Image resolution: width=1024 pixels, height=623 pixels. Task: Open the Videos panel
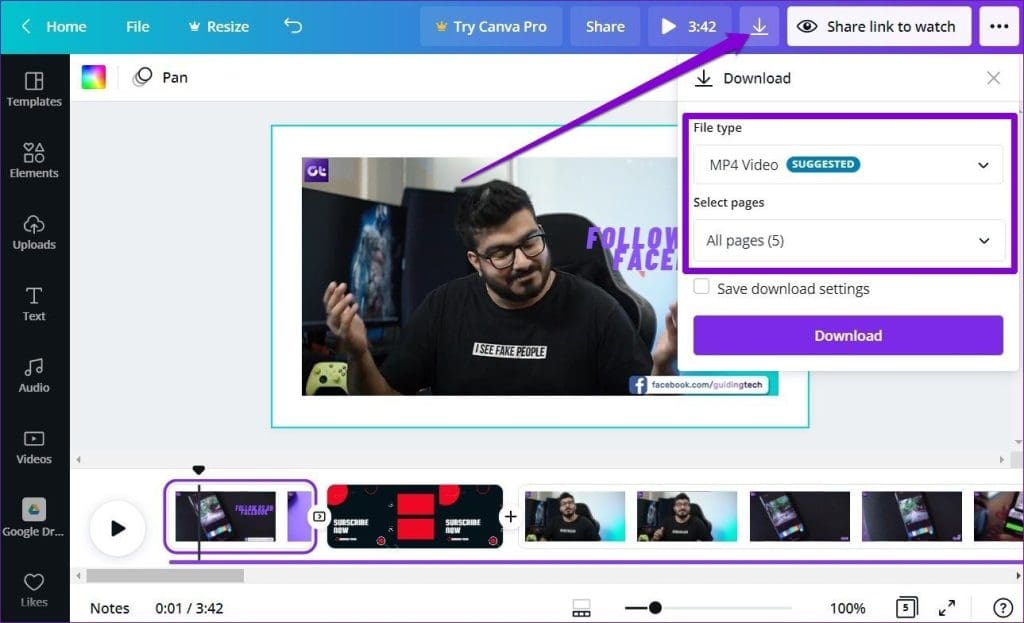pyautogui.click(x=35, y=449)
